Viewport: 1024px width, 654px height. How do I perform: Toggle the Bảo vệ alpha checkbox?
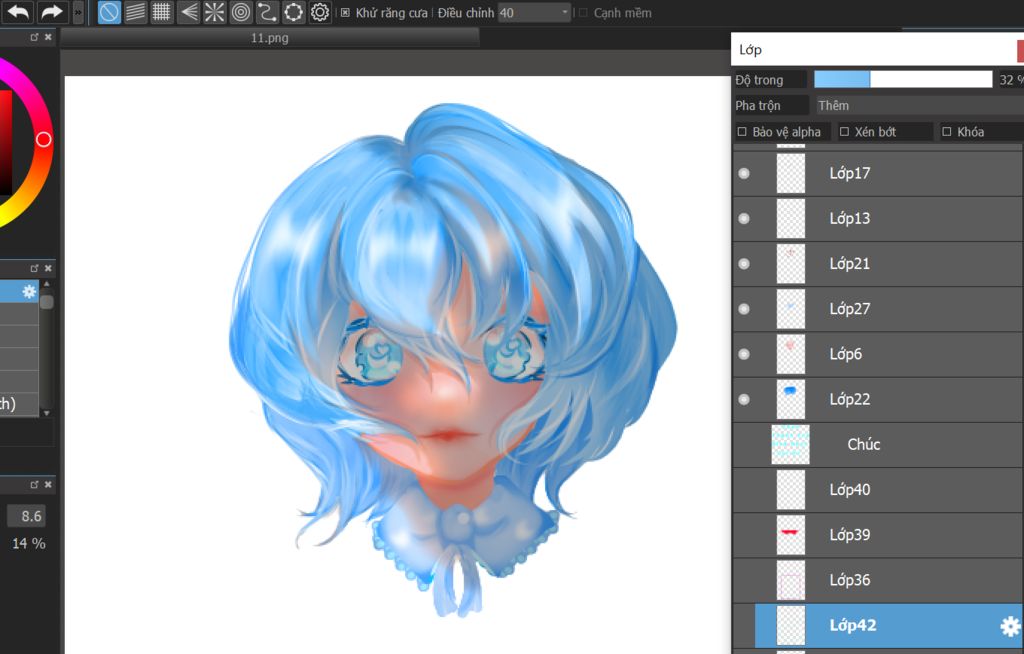click(742, 132)
